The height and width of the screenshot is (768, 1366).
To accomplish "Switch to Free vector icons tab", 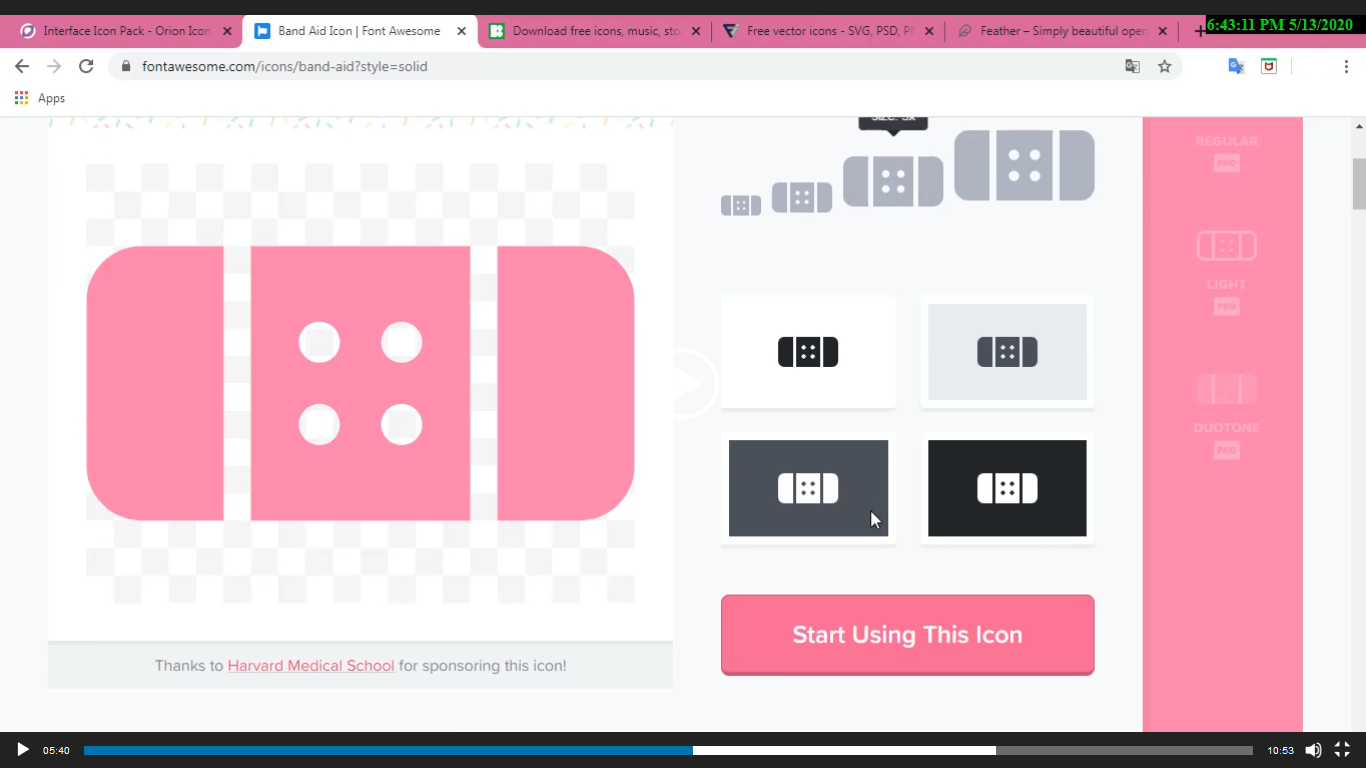I will coord(829,31).
